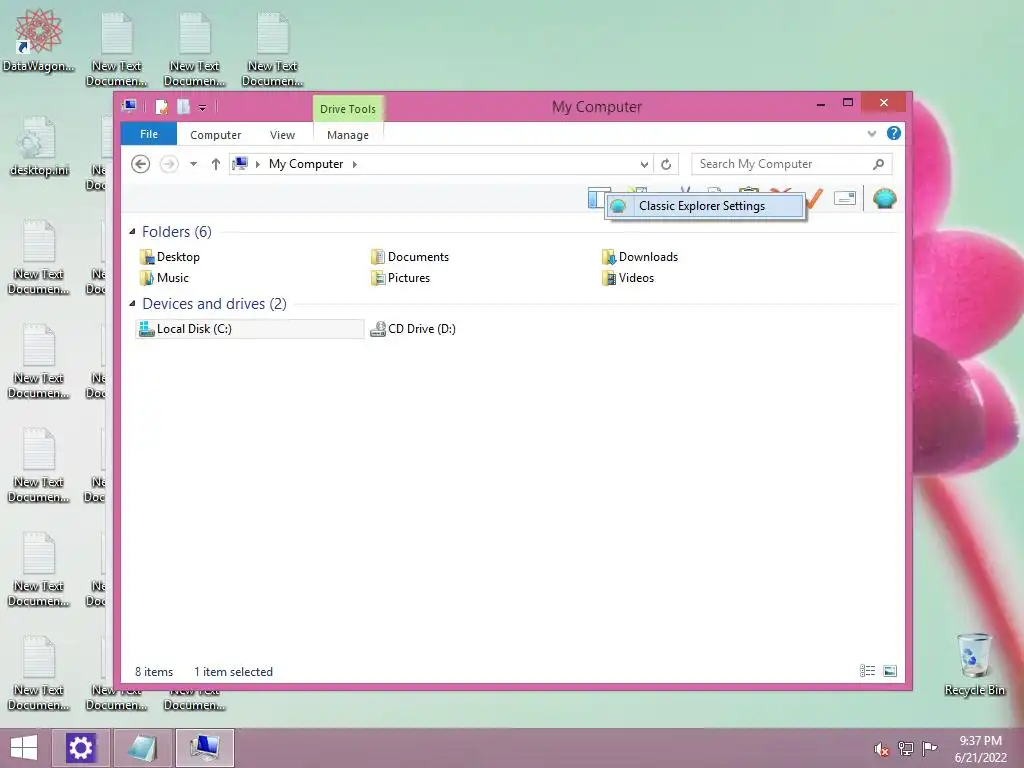Select the Music folder
This screenshot has width=1024, height=768.
[x=164, y=278]
